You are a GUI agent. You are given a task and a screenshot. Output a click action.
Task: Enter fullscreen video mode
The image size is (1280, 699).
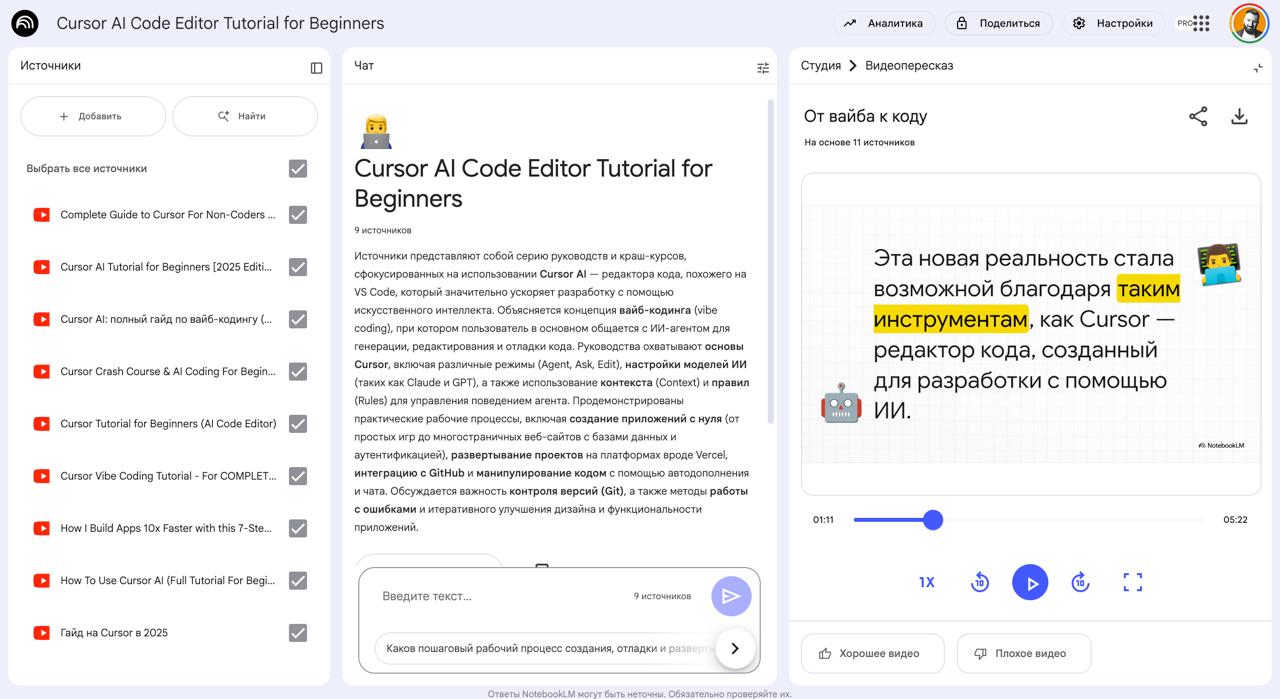click(x=1132, y=582)
